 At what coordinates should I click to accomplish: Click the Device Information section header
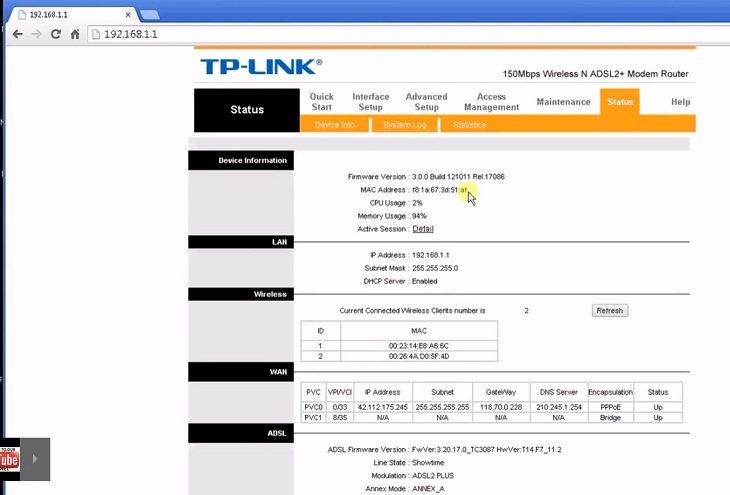pyautogui.click(x=241, y=160)
